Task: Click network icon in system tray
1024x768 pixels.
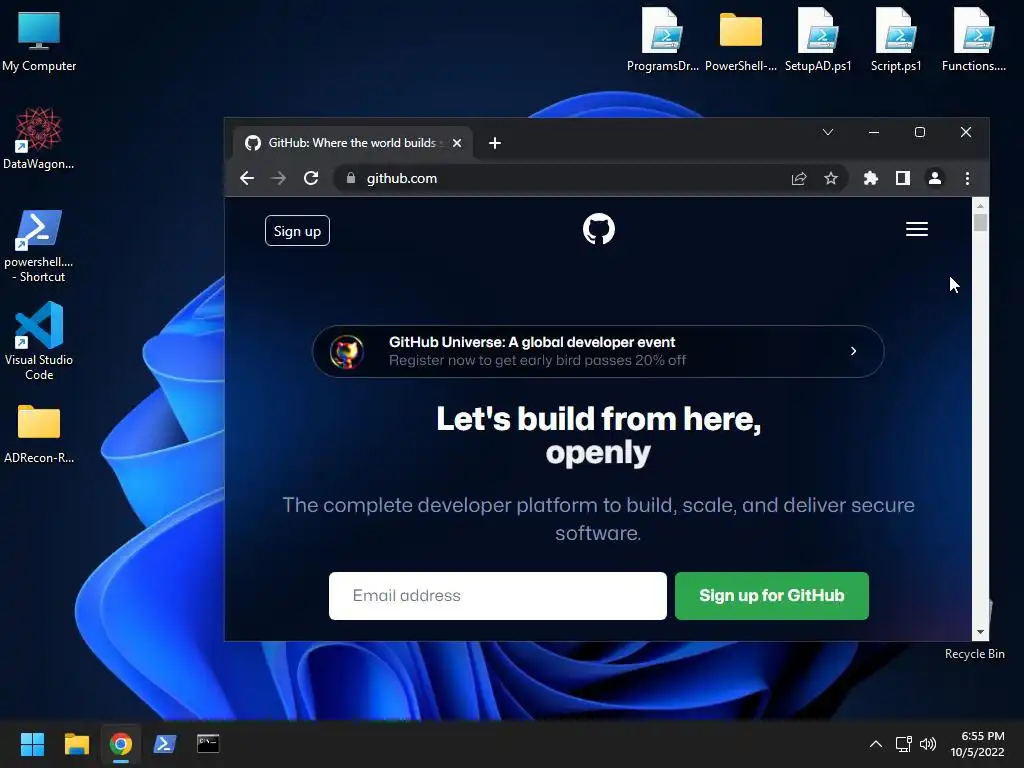Action: pyautogui.click(x=903, y=744)
